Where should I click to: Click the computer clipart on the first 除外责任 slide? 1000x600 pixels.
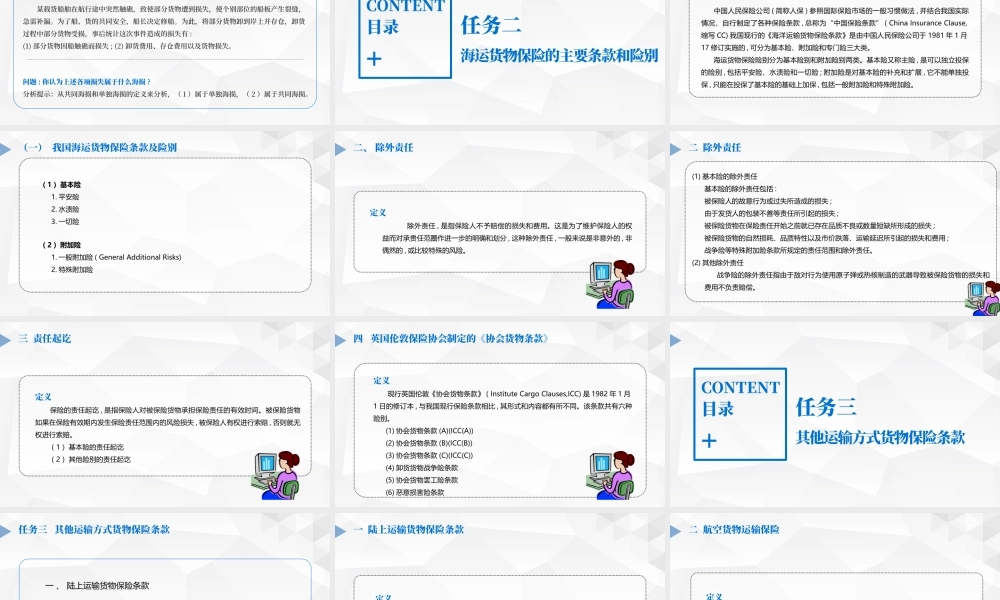click(x=612, y=281)
